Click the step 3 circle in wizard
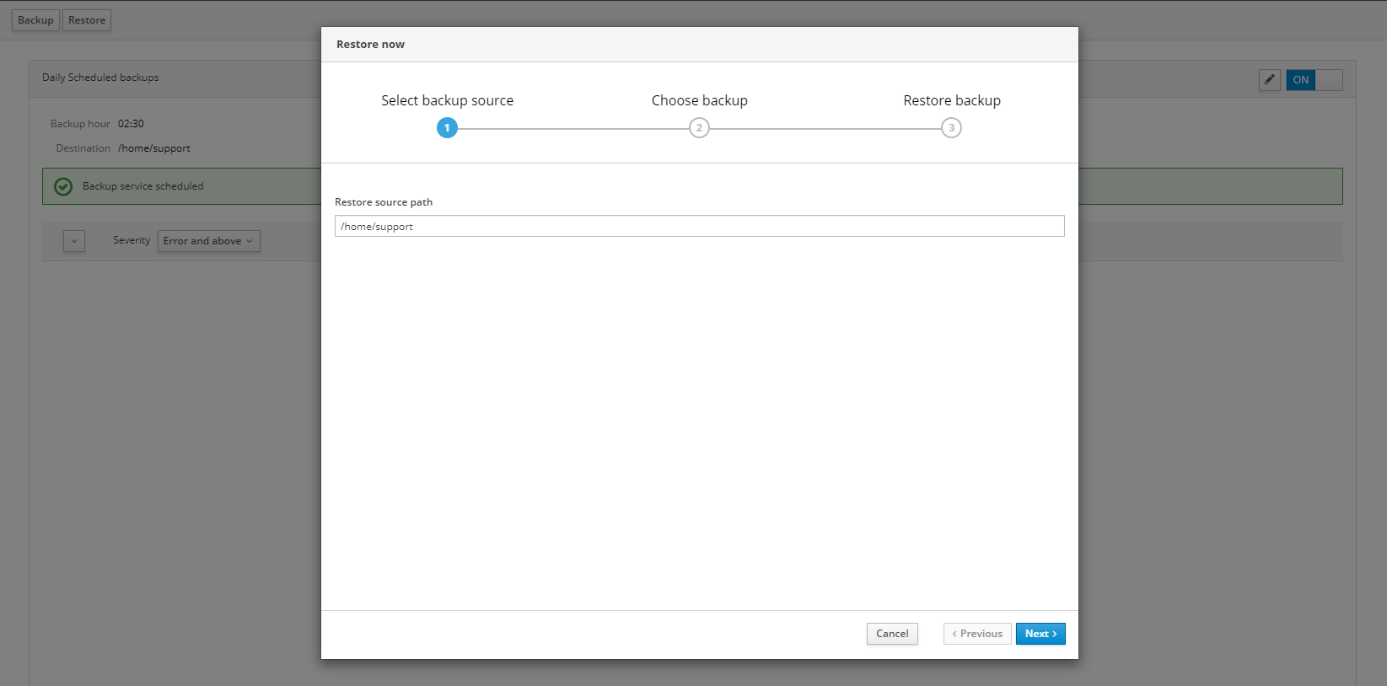The height and width of the screenshot is (686, 1387). [951, 128]
